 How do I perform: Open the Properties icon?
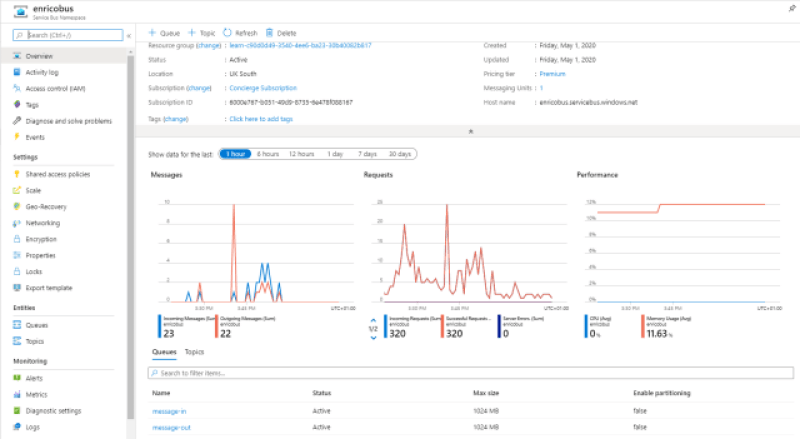click(17, 255)
